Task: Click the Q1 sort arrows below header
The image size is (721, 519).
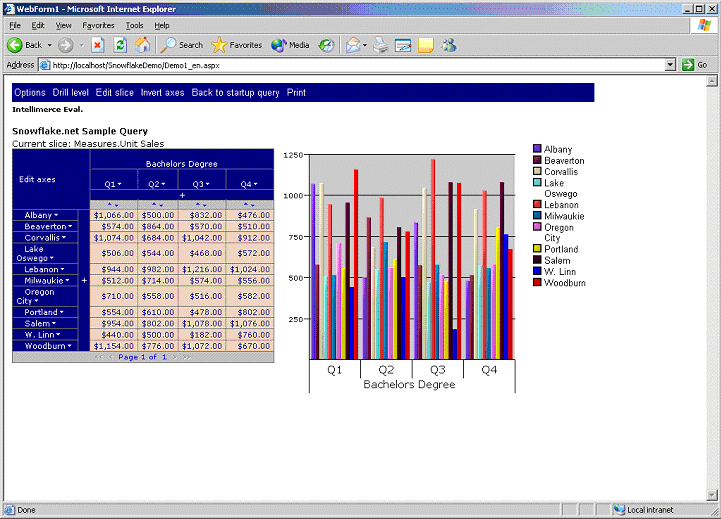Action: pyautogui.click(x=113, y=205)
